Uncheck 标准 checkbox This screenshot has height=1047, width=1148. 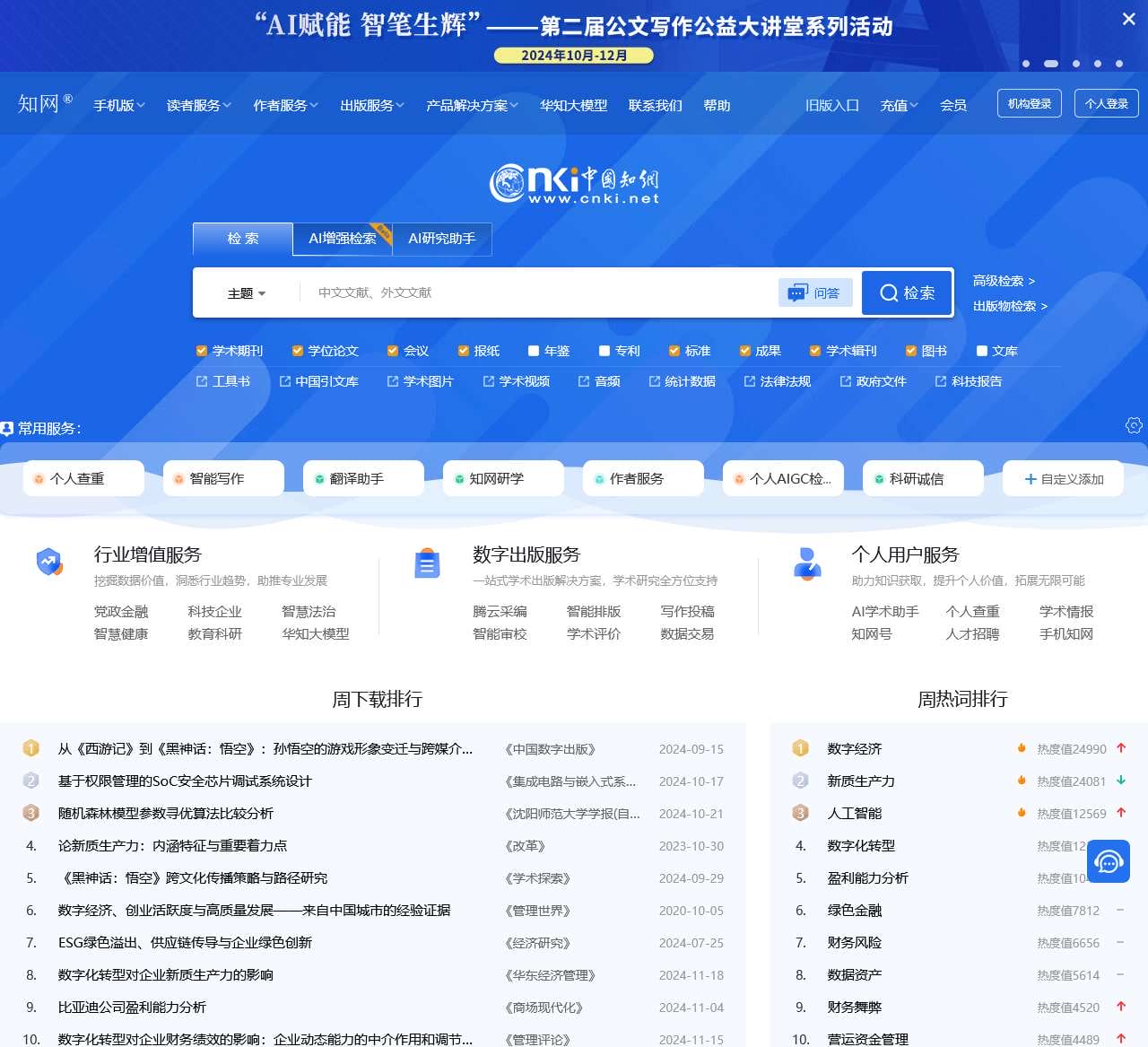tap(674, 351)
